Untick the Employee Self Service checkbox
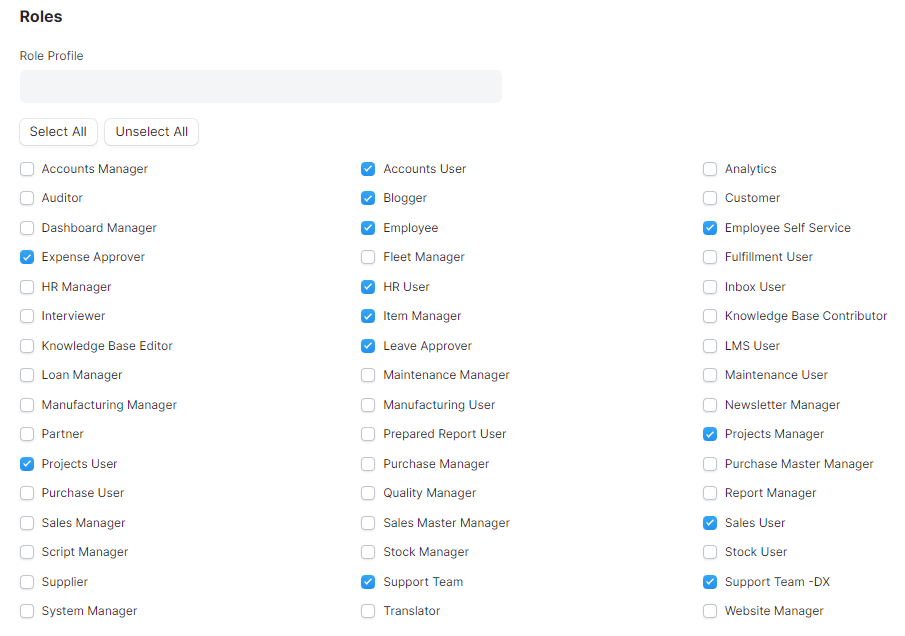The height and width of the screenshot is (636, 905). pos(710,228)
